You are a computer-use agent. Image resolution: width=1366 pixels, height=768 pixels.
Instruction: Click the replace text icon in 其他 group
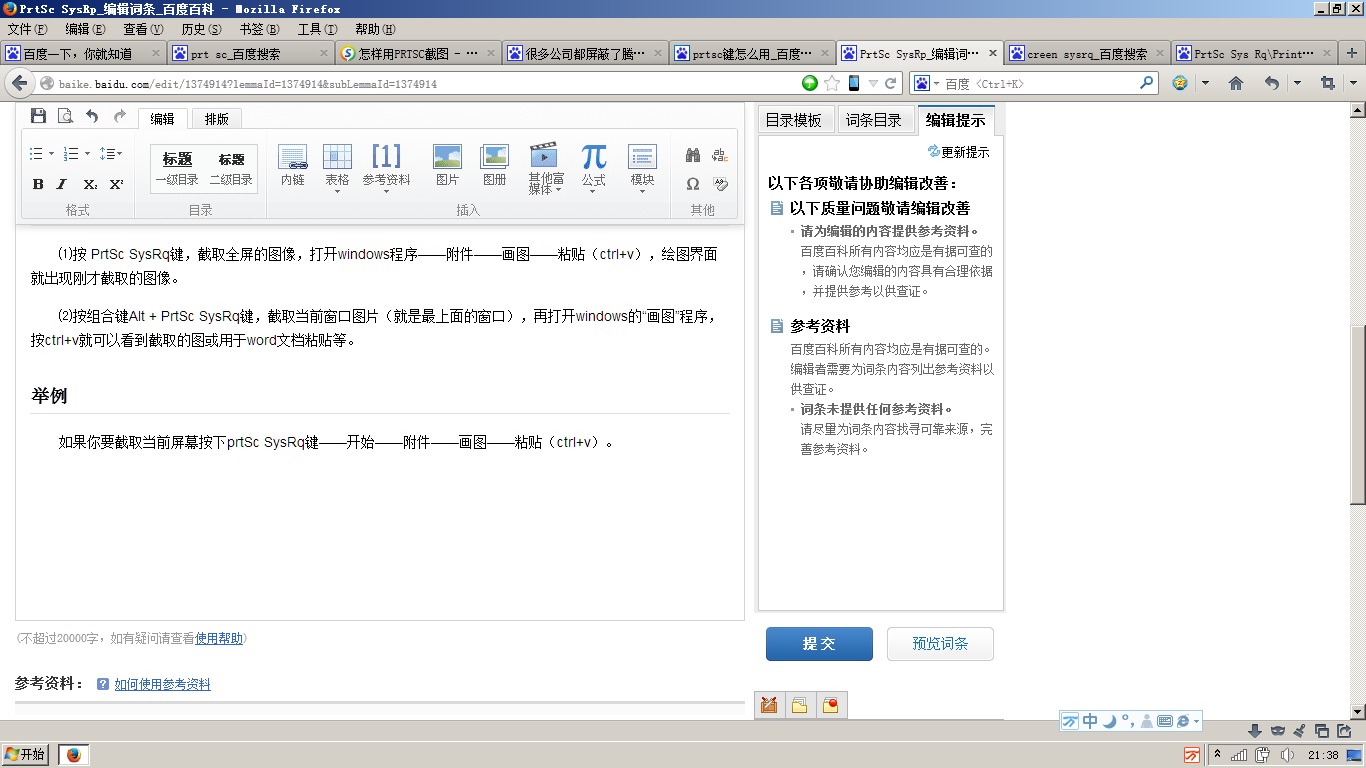click(720, 155)
